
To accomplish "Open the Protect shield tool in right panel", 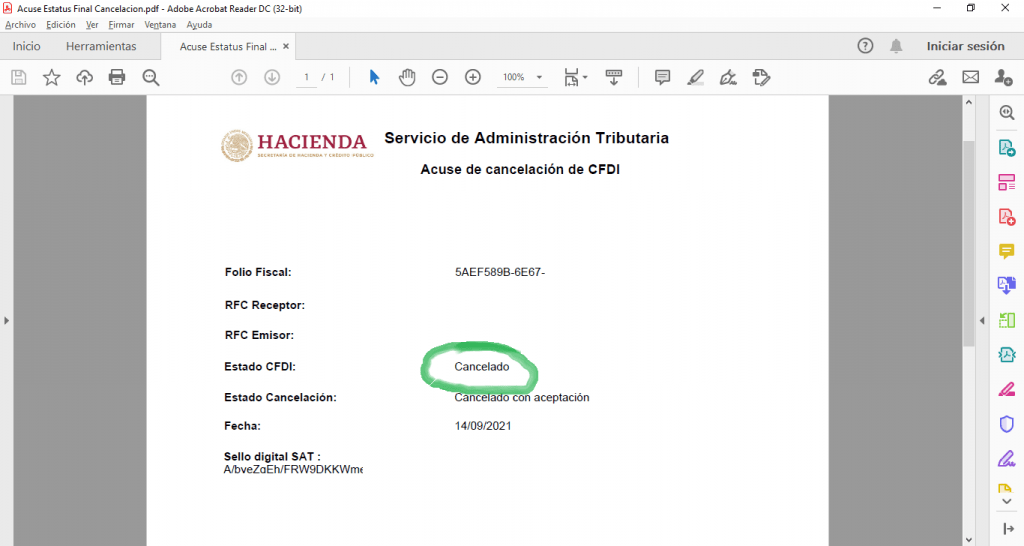I will click(1007, 424).
